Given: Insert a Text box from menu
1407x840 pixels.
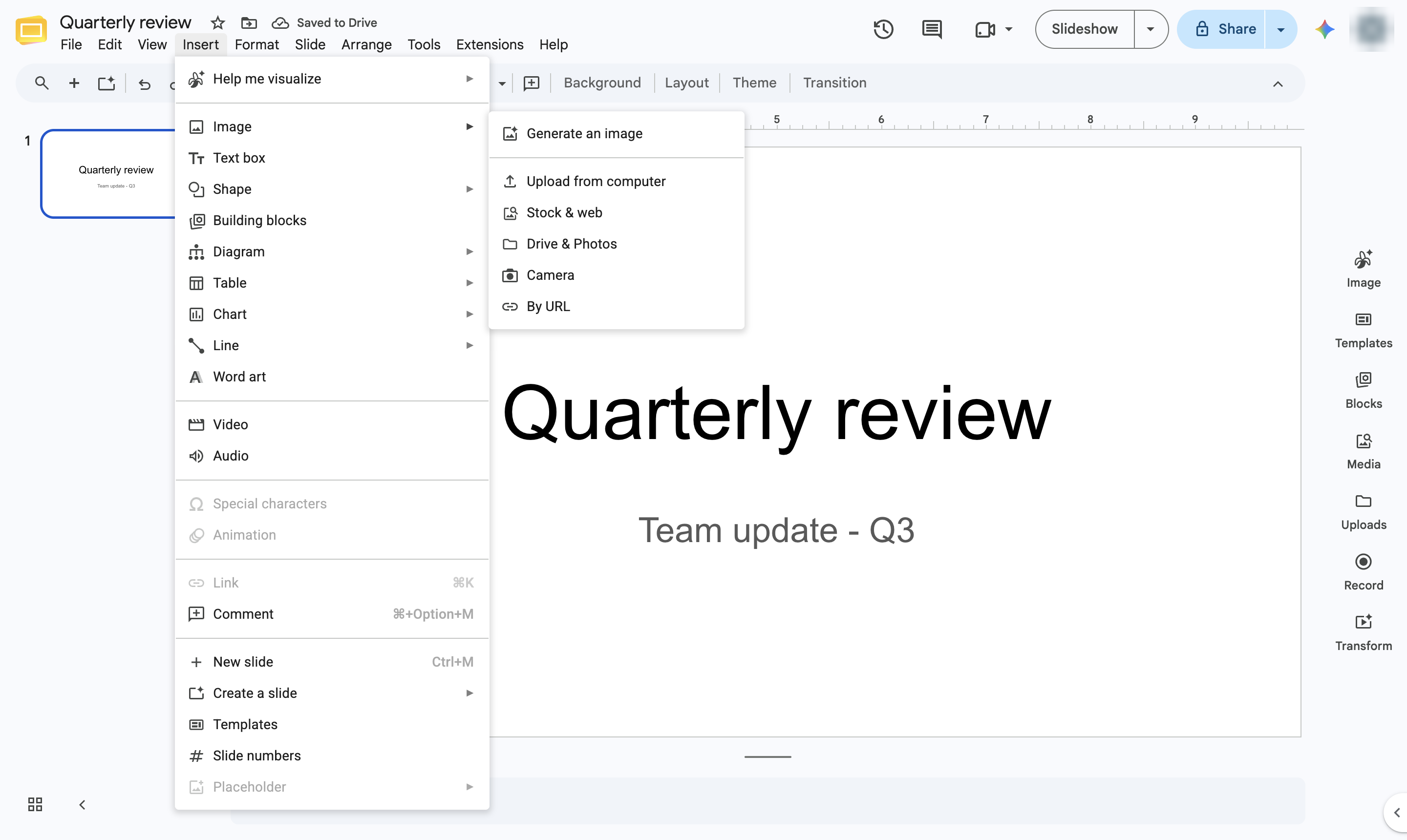Looking at the screenshot, I should click(332, 158).
